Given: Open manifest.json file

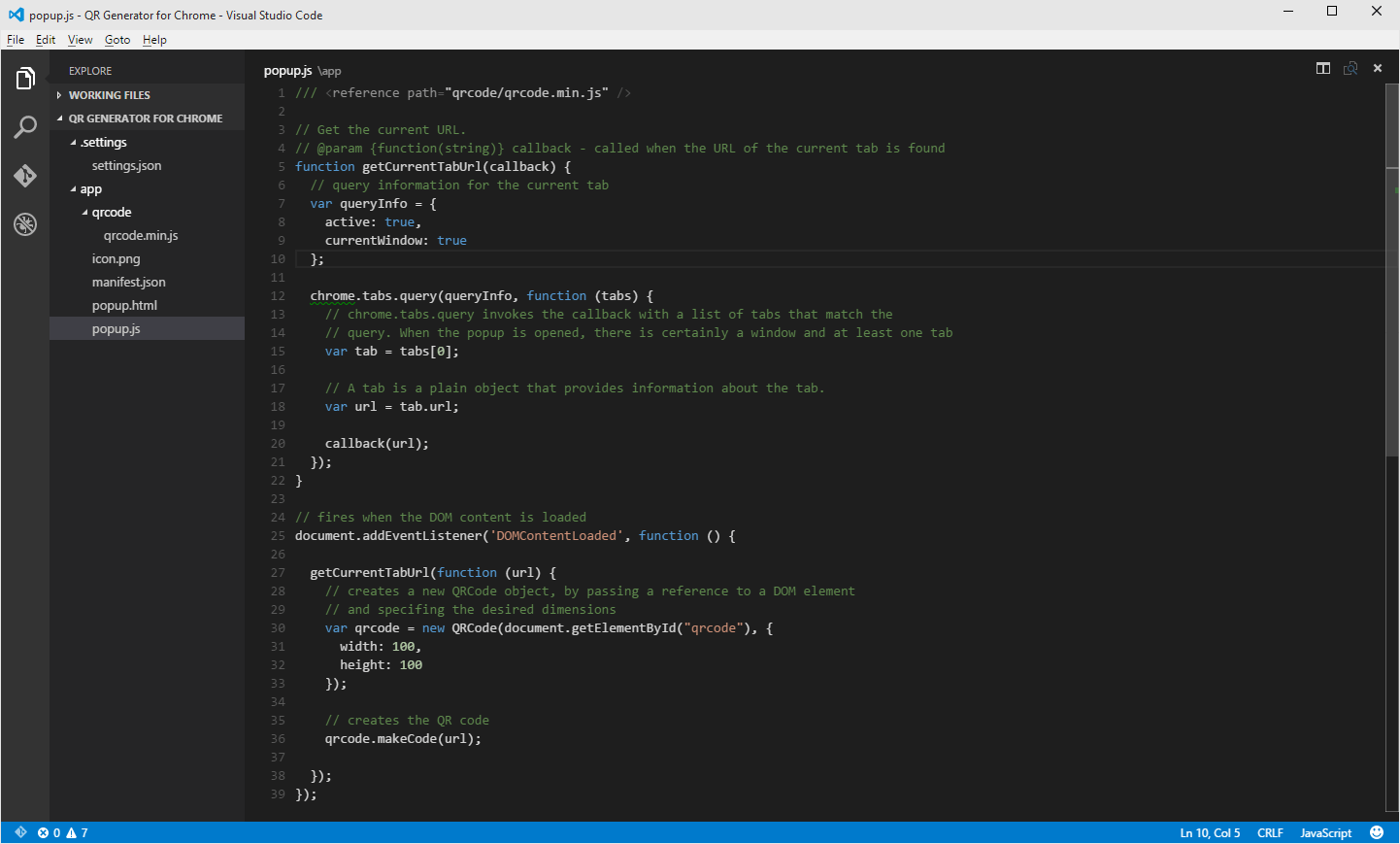Looking at the screenshot, I should [x=147, y=282].
